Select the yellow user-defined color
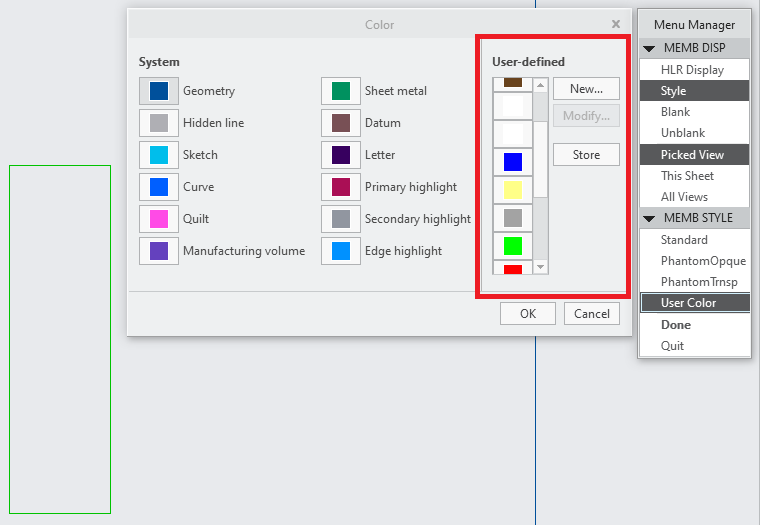760x525 pixels. point(513,190)
